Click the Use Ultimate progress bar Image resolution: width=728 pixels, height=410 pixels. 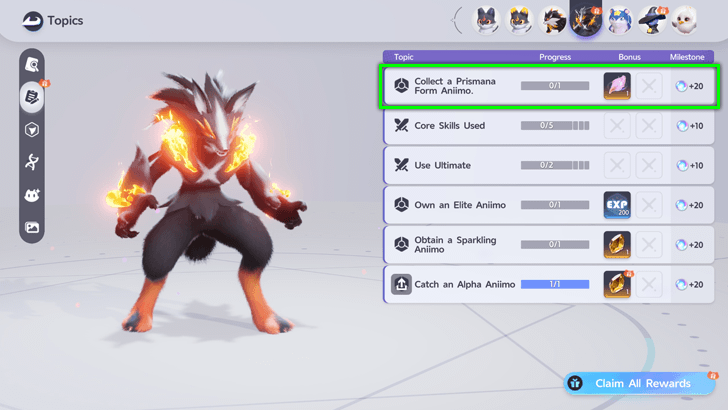pyautogui.click(x=555, y=165)
